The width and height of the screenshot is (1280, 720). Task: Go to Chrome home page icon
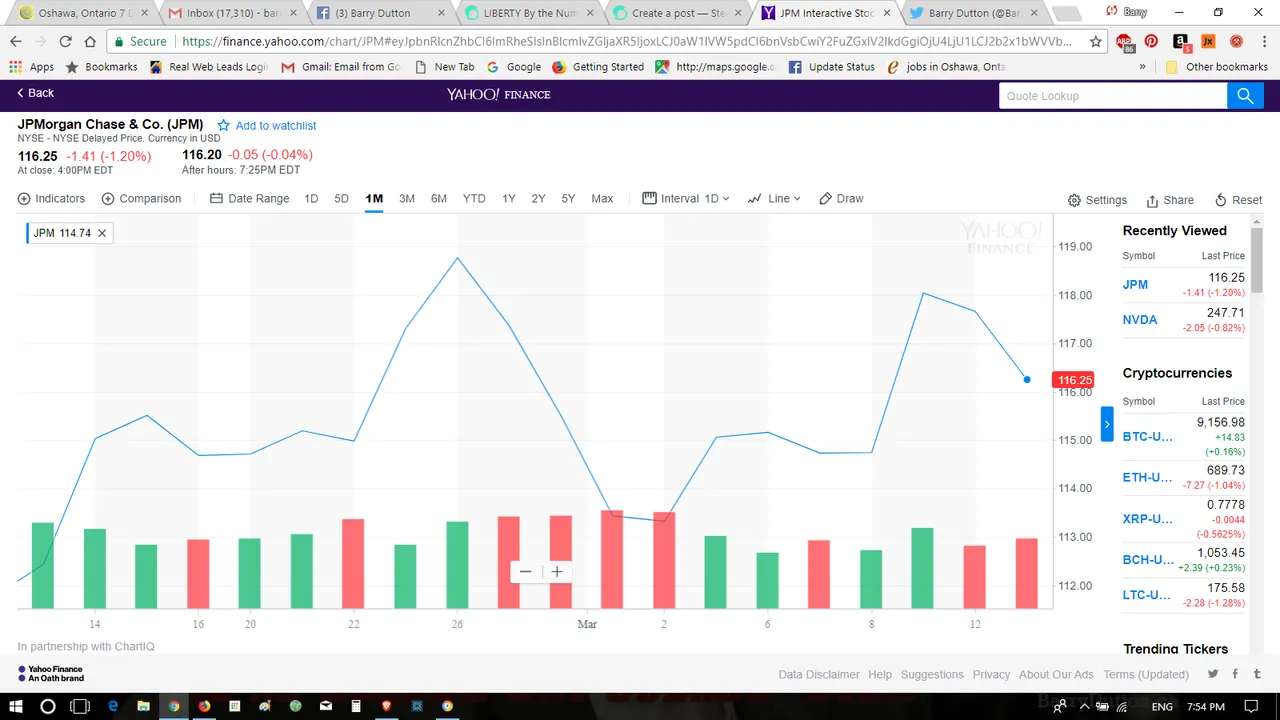(x=91, y=42)
